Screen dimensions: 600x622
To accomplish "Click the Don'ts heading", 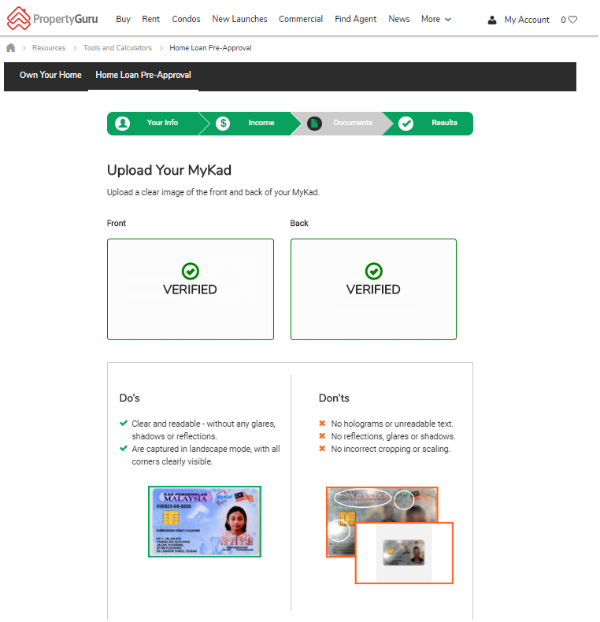I will coord(334,398).
